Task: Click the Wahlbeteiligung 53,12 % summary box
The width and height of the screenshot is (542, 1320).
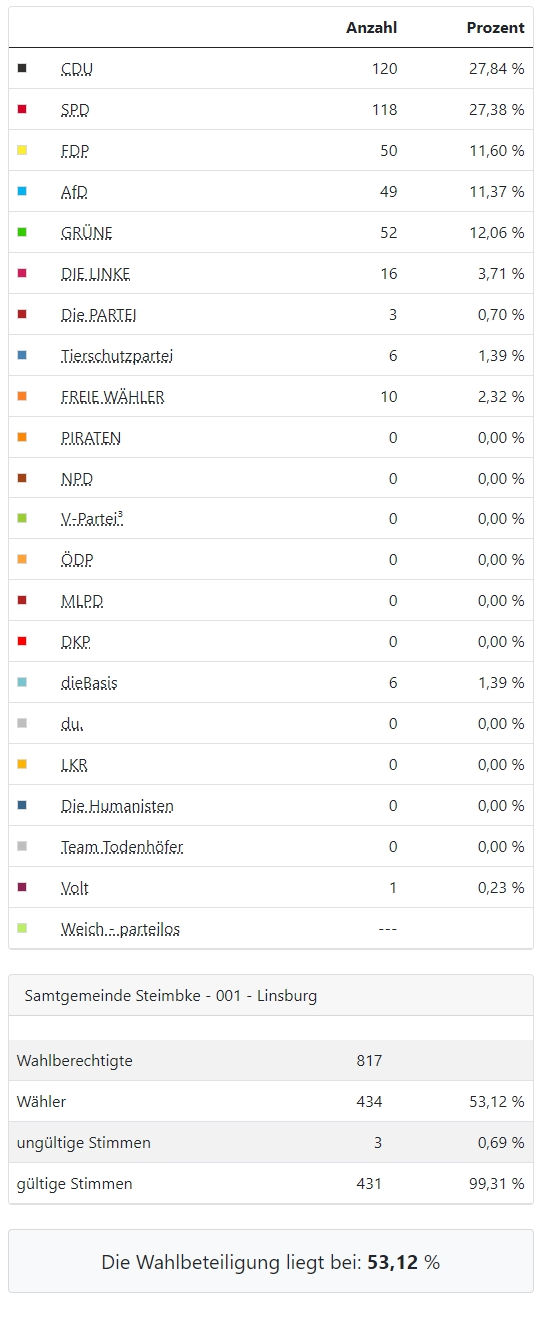Action: point(271,1262)
